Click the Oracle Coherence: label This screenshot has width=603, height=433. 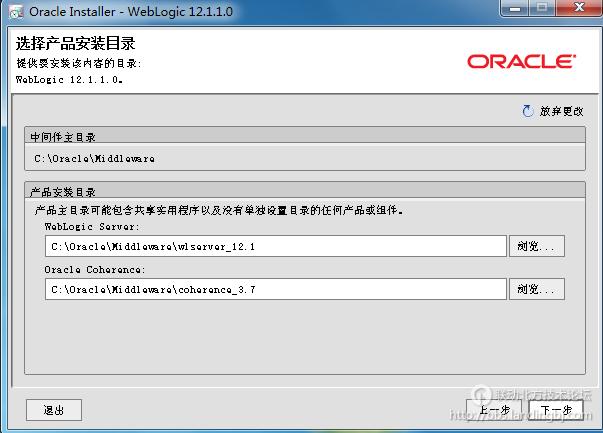click(x=95, y=270)
